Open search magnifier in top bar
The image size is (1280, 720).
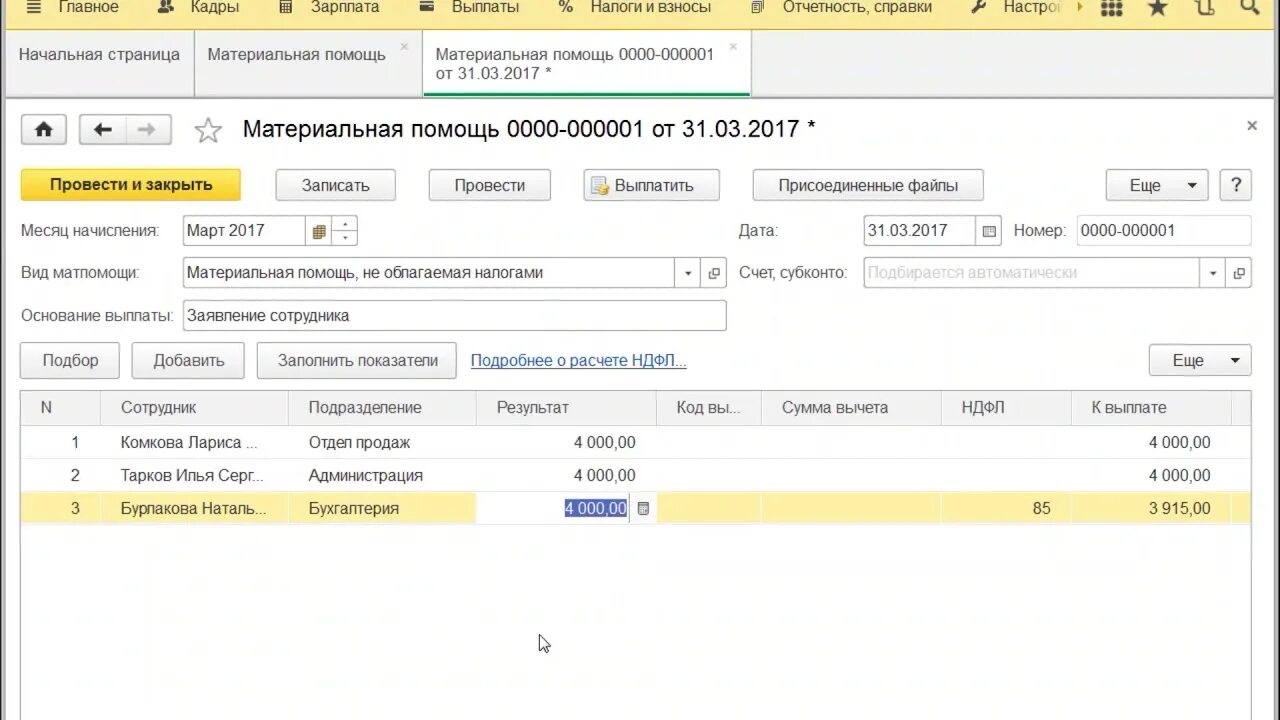[1250, 8]
